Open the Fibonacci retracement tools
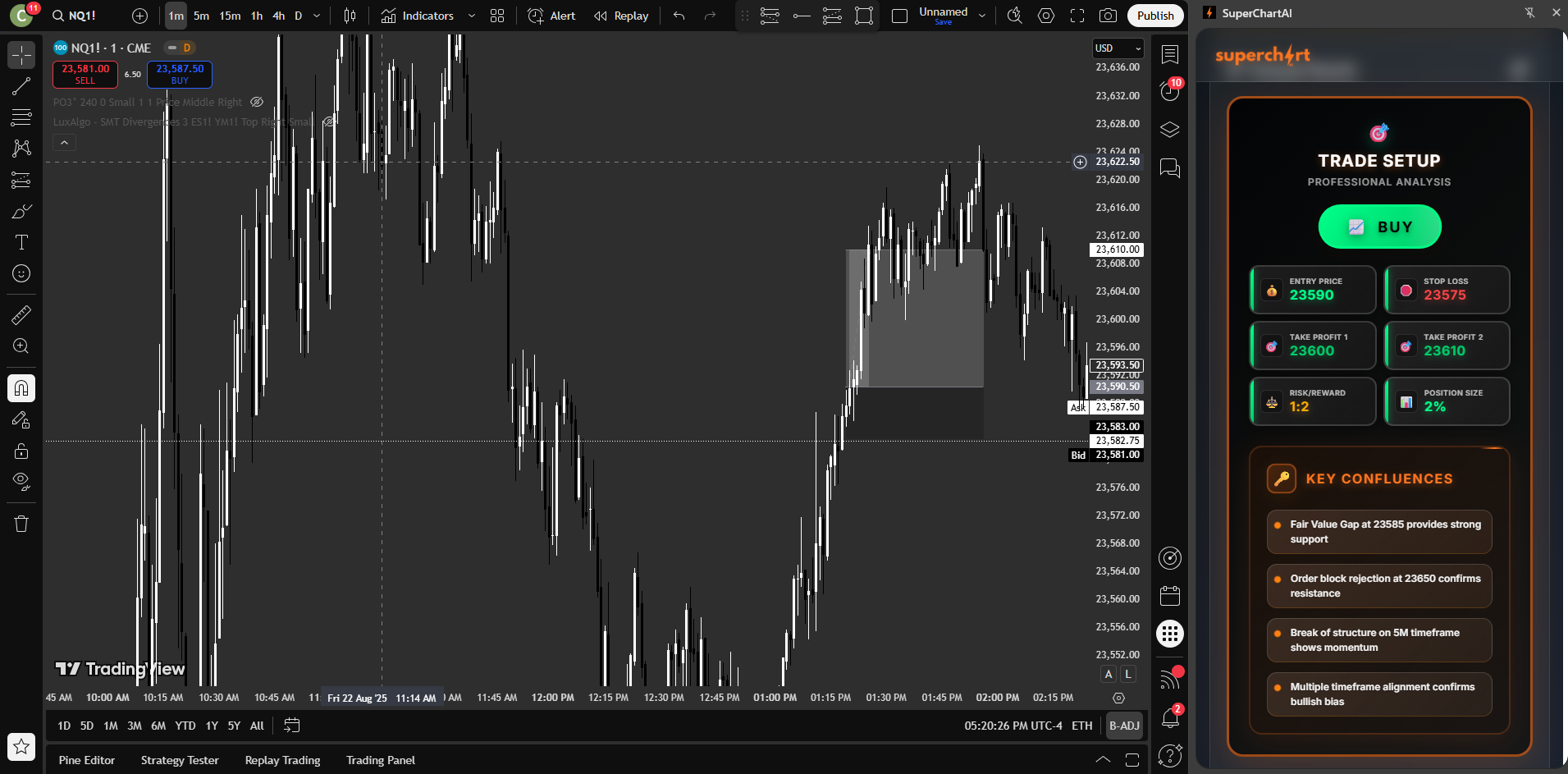The width and height of the screenshot is (1568, 774). point(21,117)
